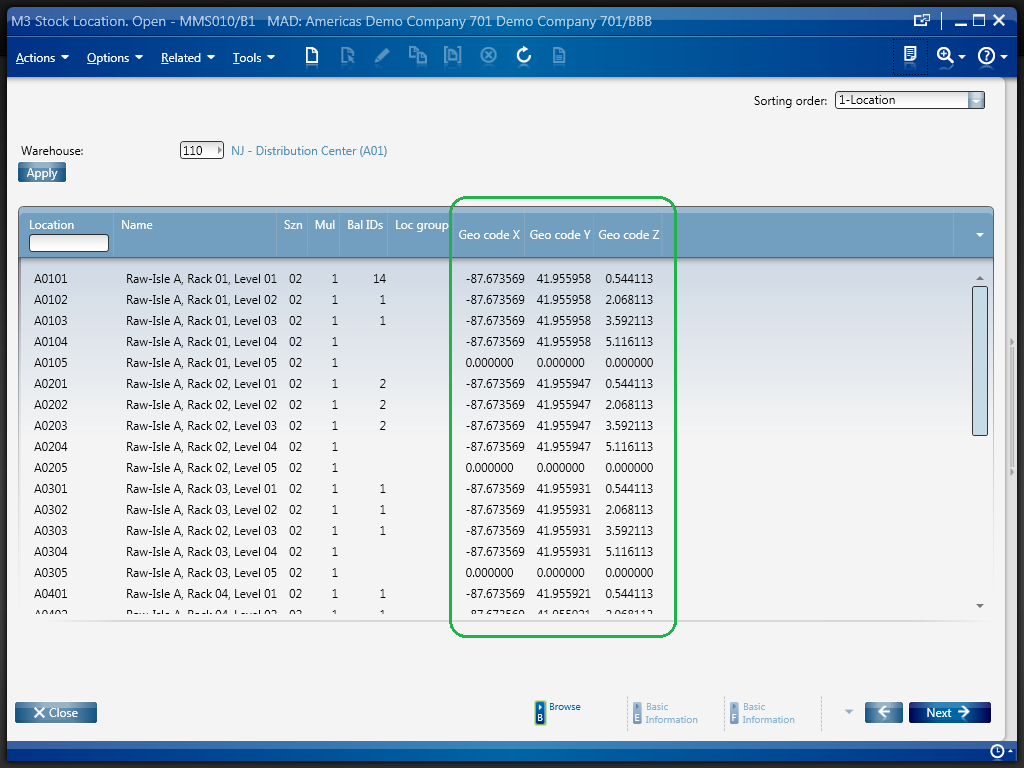Click the NJ - Distribution Center link
Viewport: 1024px width, 768px height.
click(x=308, y=151)
